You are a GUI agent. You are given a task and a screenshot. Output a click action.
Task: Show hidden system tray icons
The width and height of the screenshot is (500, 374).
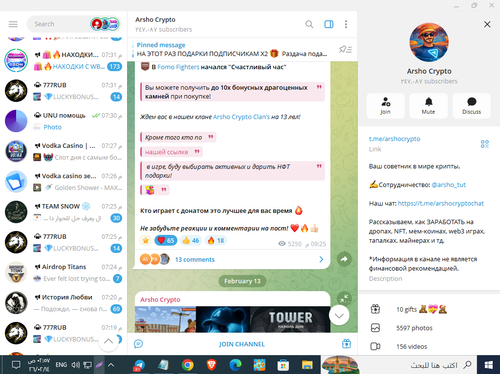click(111, 365)
